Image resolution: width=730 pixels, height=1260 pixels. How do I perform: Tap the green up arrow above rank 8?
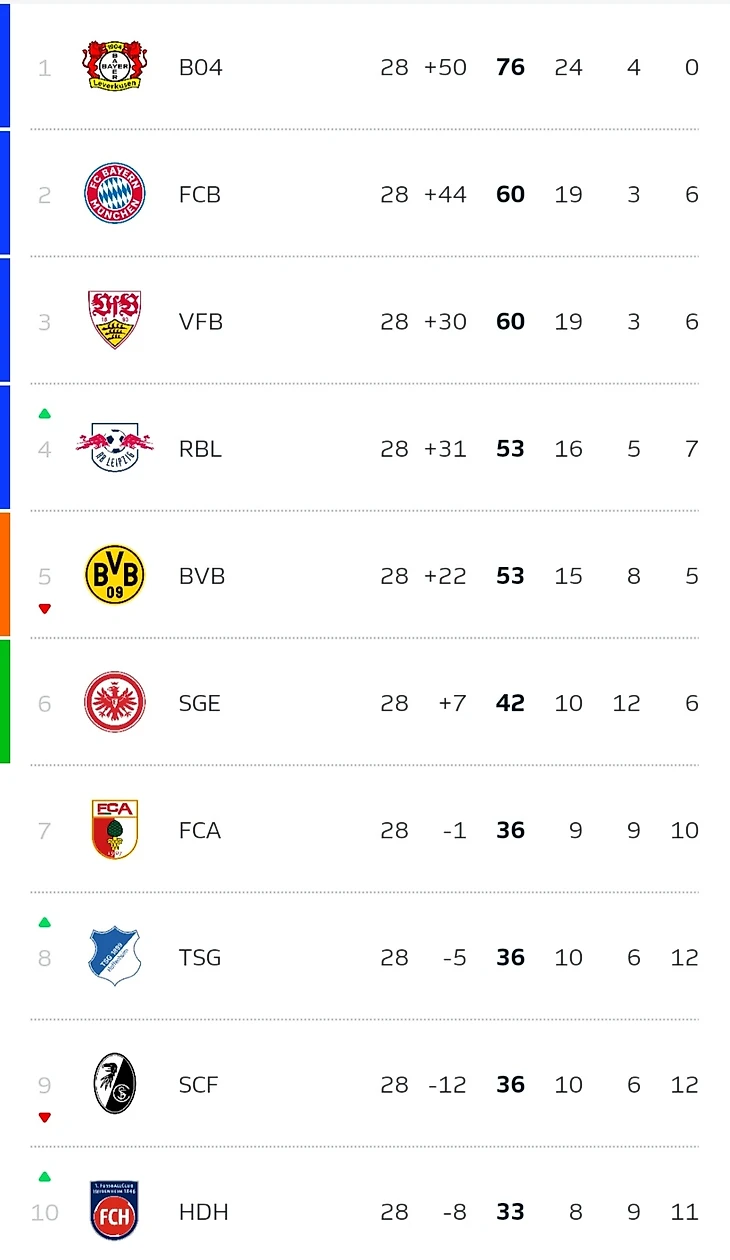44,922
